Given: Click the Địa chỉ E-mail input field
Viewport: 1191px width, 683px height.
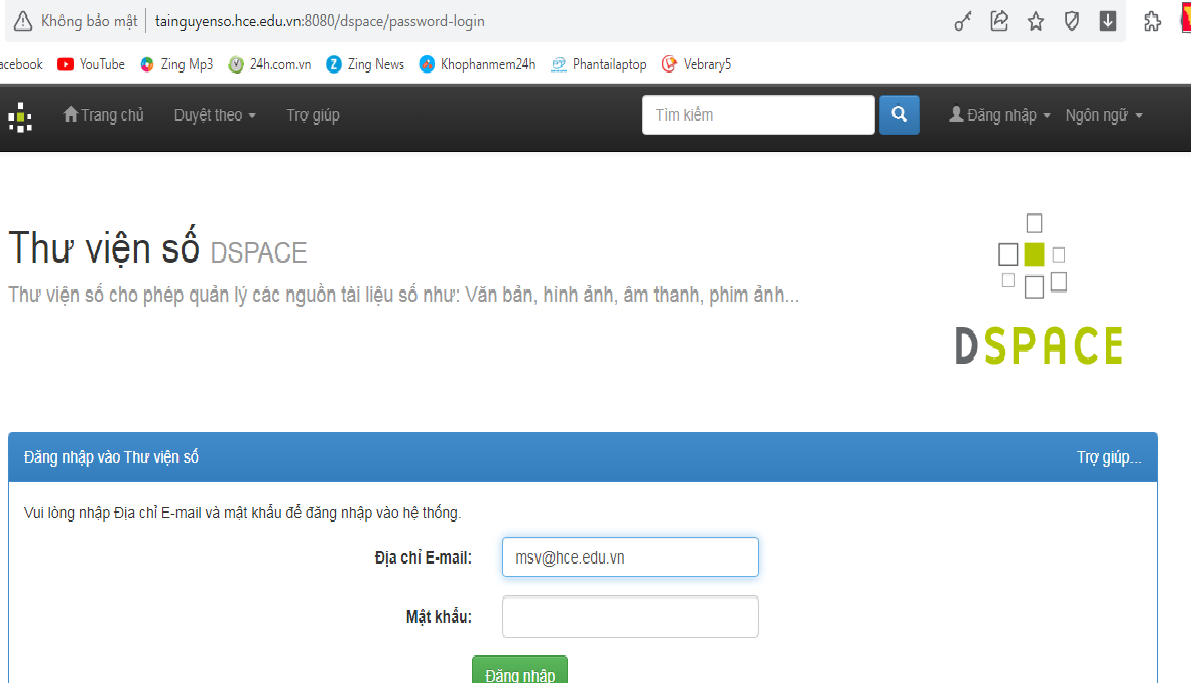Looking at the screenshot, I should point(630,557).
